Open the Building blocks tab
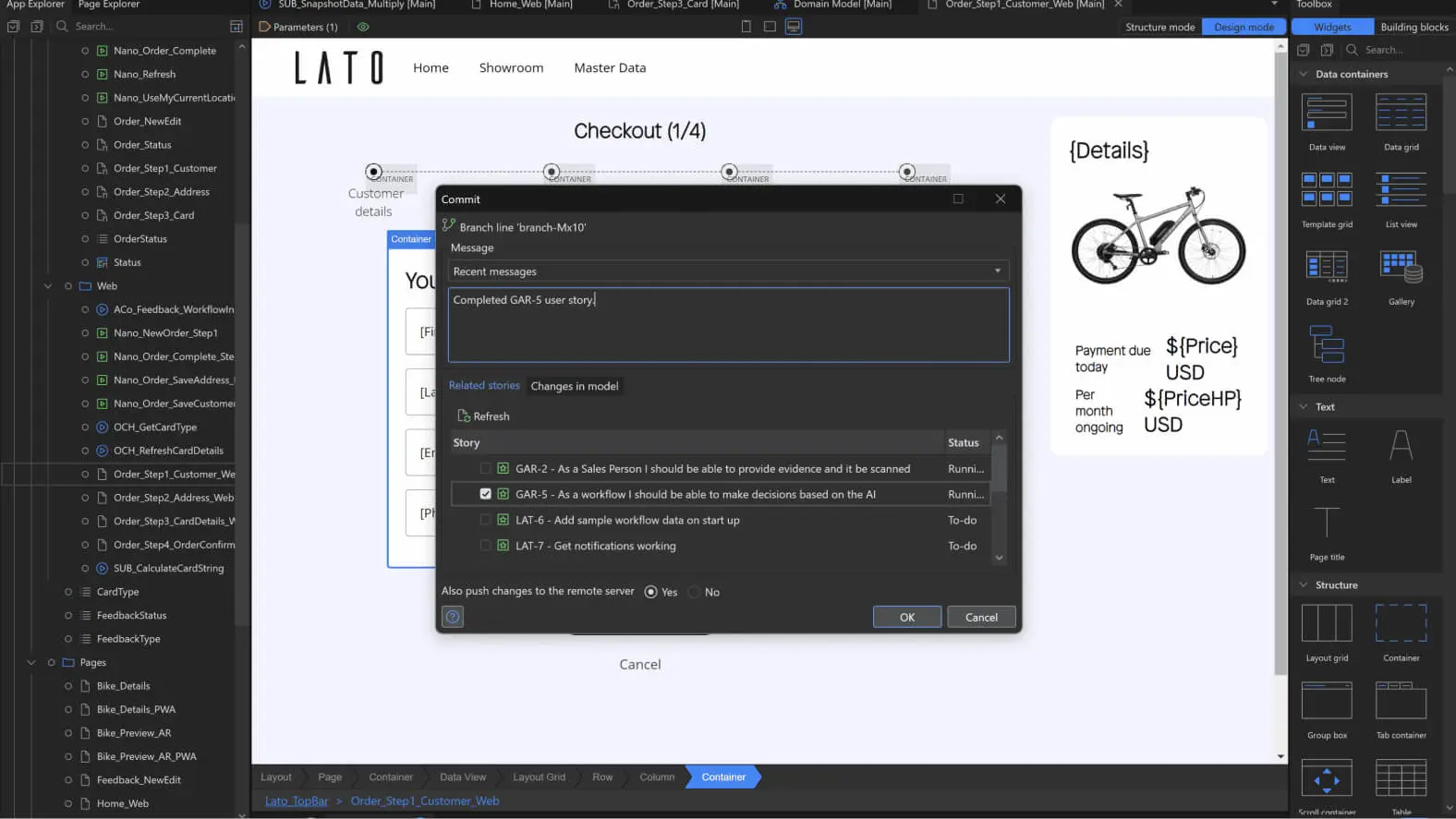 [x=1414, y=27]
